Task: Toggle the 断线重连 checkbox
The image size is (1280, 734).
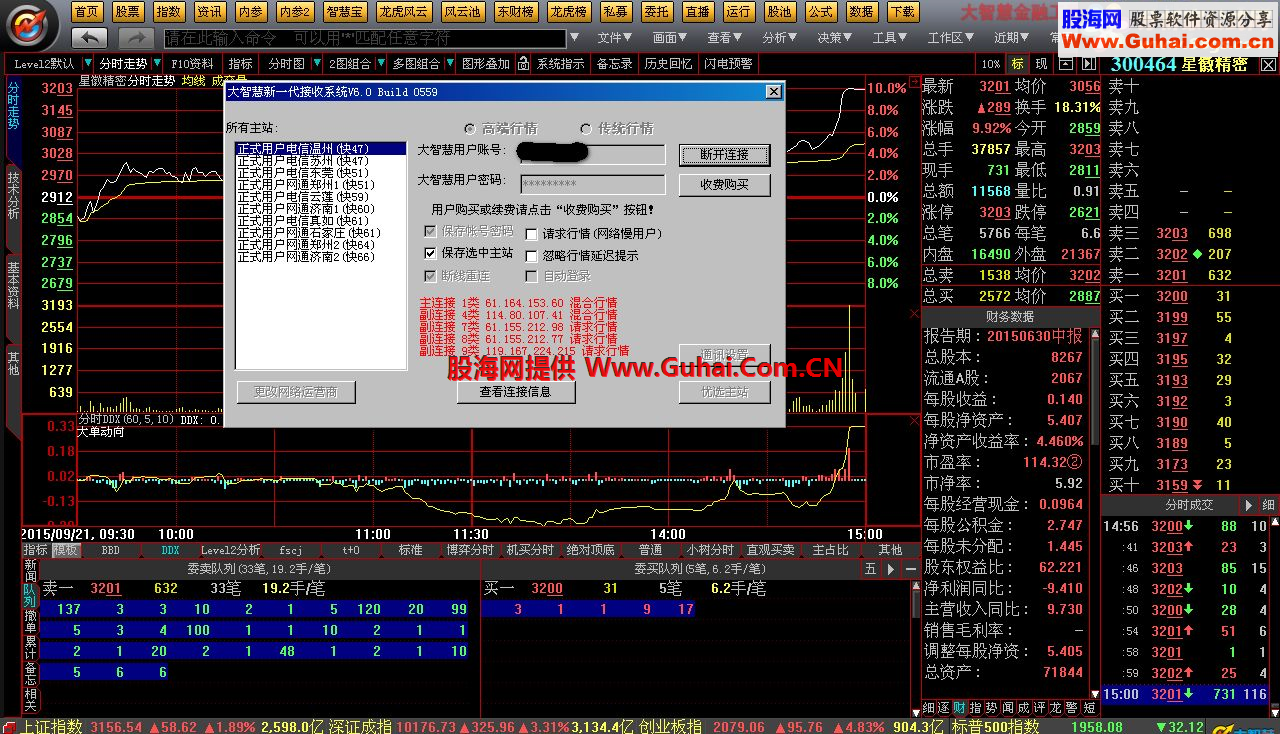Action: [431, 276]
